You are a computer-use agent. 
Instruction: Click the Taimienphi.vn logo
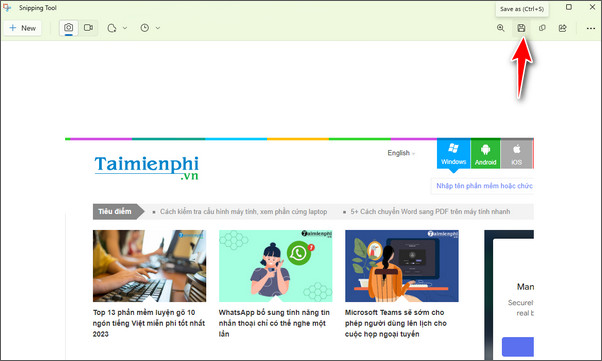(147, 167)
